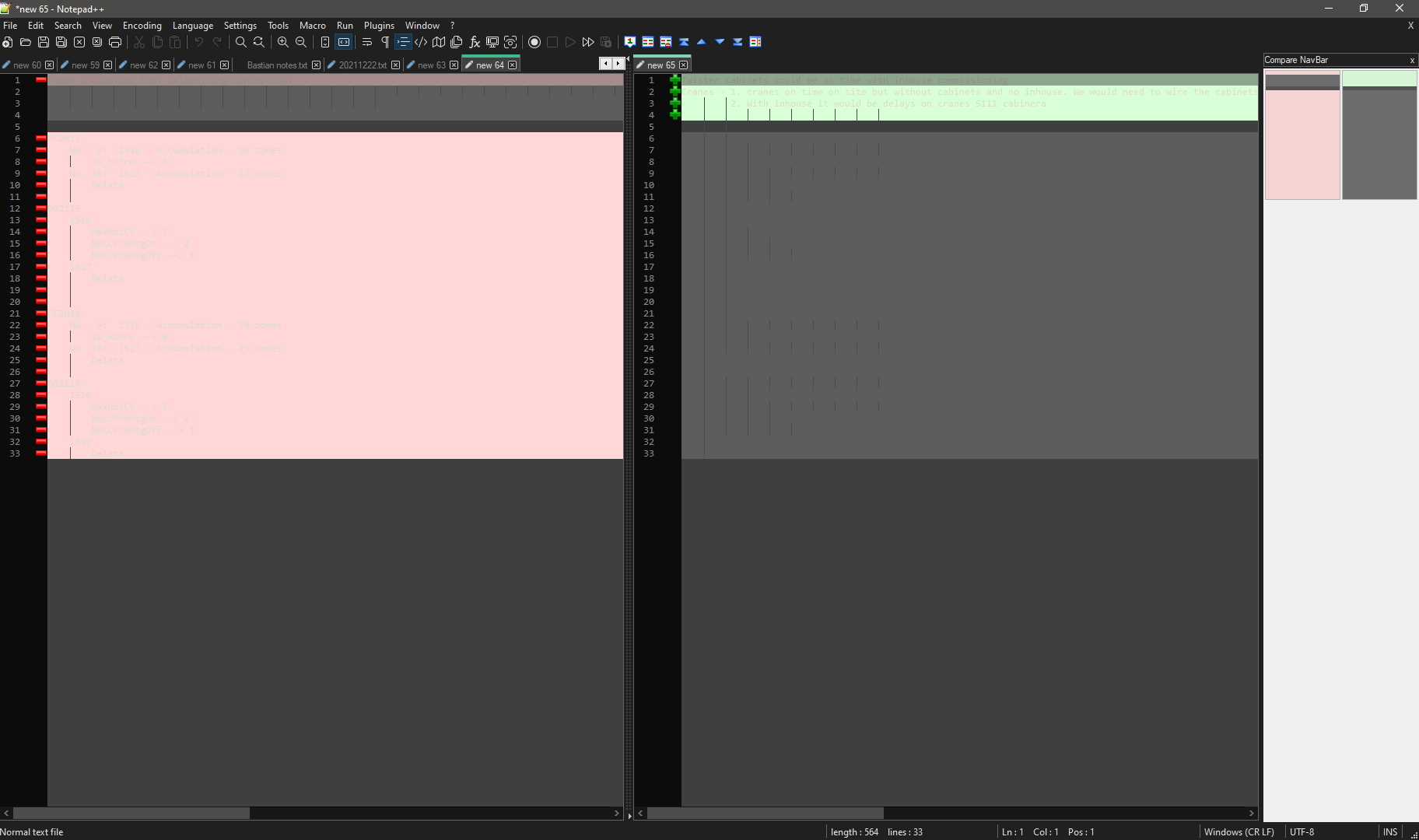
Task: Toggle synchronized horizontal scrolling
Action: click(343, 42)
